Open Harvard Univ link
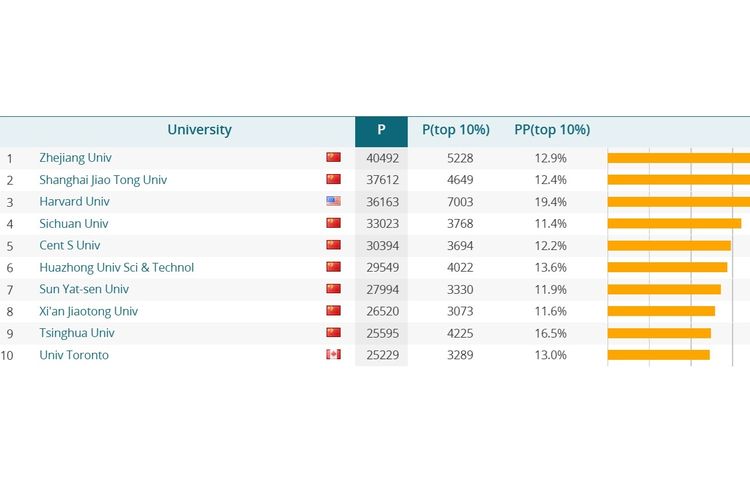This screenshot has height=500, width=750. [74, 201]
